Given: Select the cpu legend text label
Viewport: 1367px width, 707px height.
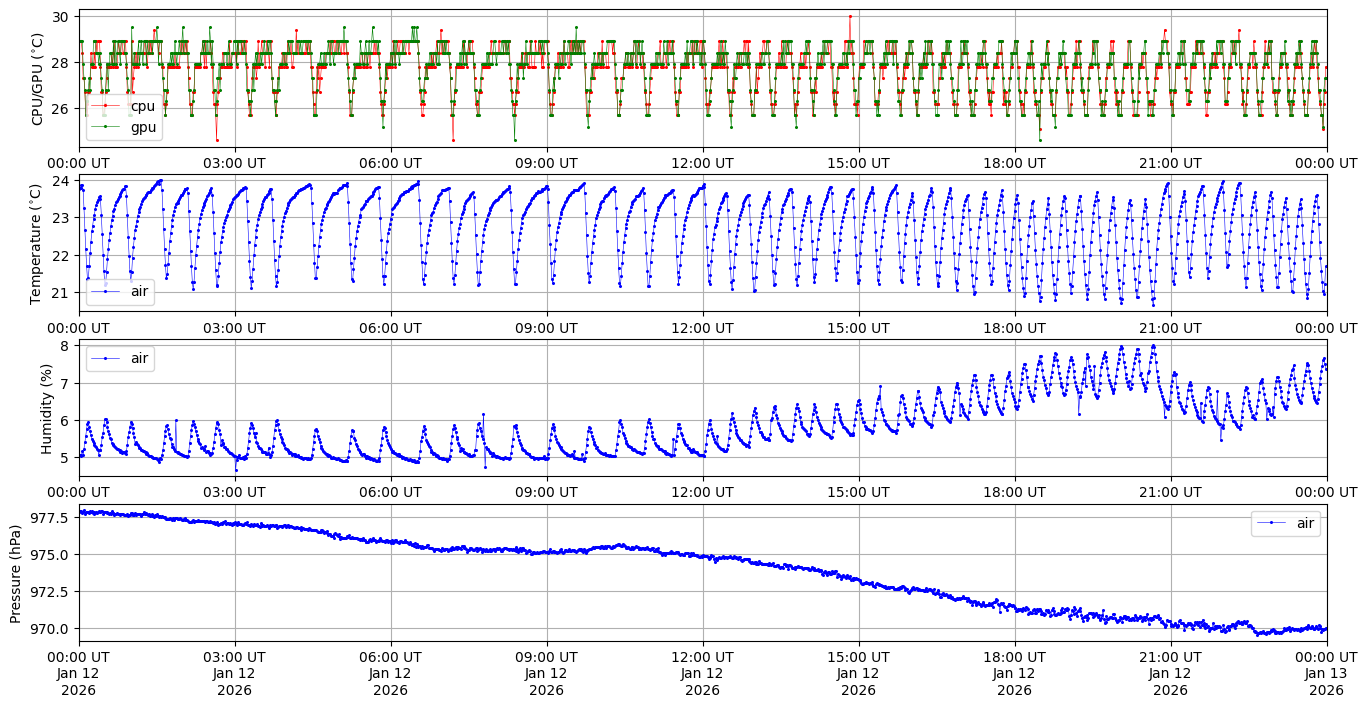Looking at the screenshot, I should 143,106.
